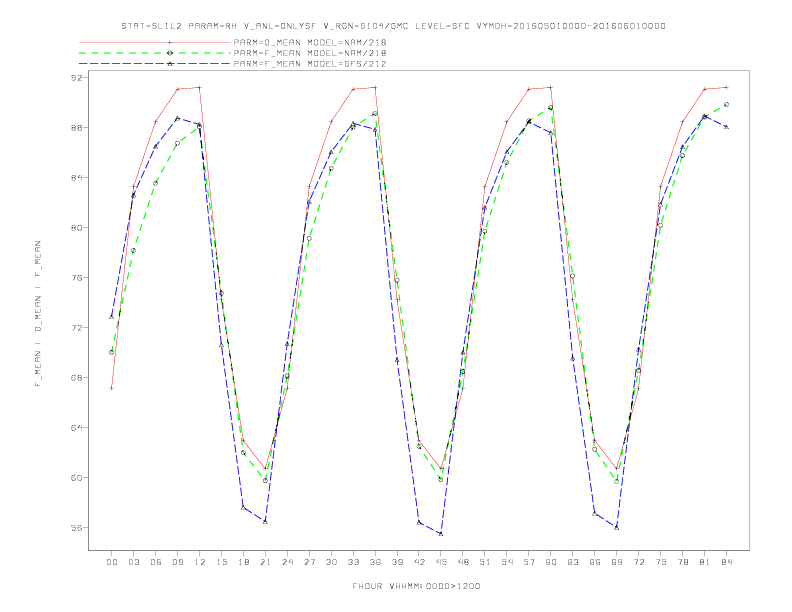The height and width of the screenshot is (612, 792).
Task: Click the y-axis tick label 56
Action: (77, 528)
